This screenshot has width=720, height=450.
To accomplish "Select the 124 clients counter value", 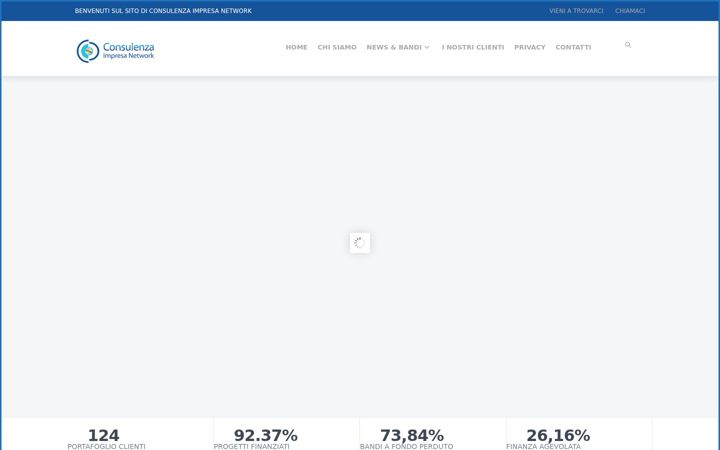I will pyautogui.click(x=103, y=435).
